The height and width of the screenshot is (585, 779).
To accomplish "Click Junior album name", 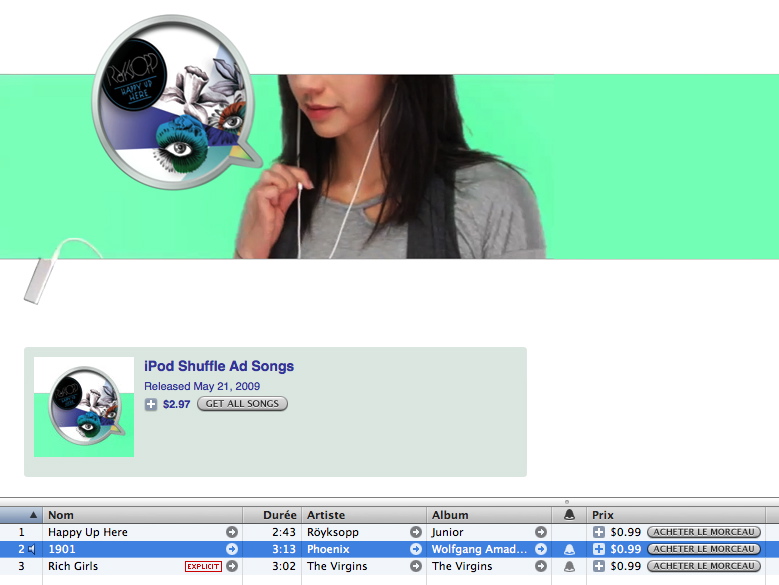I will click(x=448, y=532).
